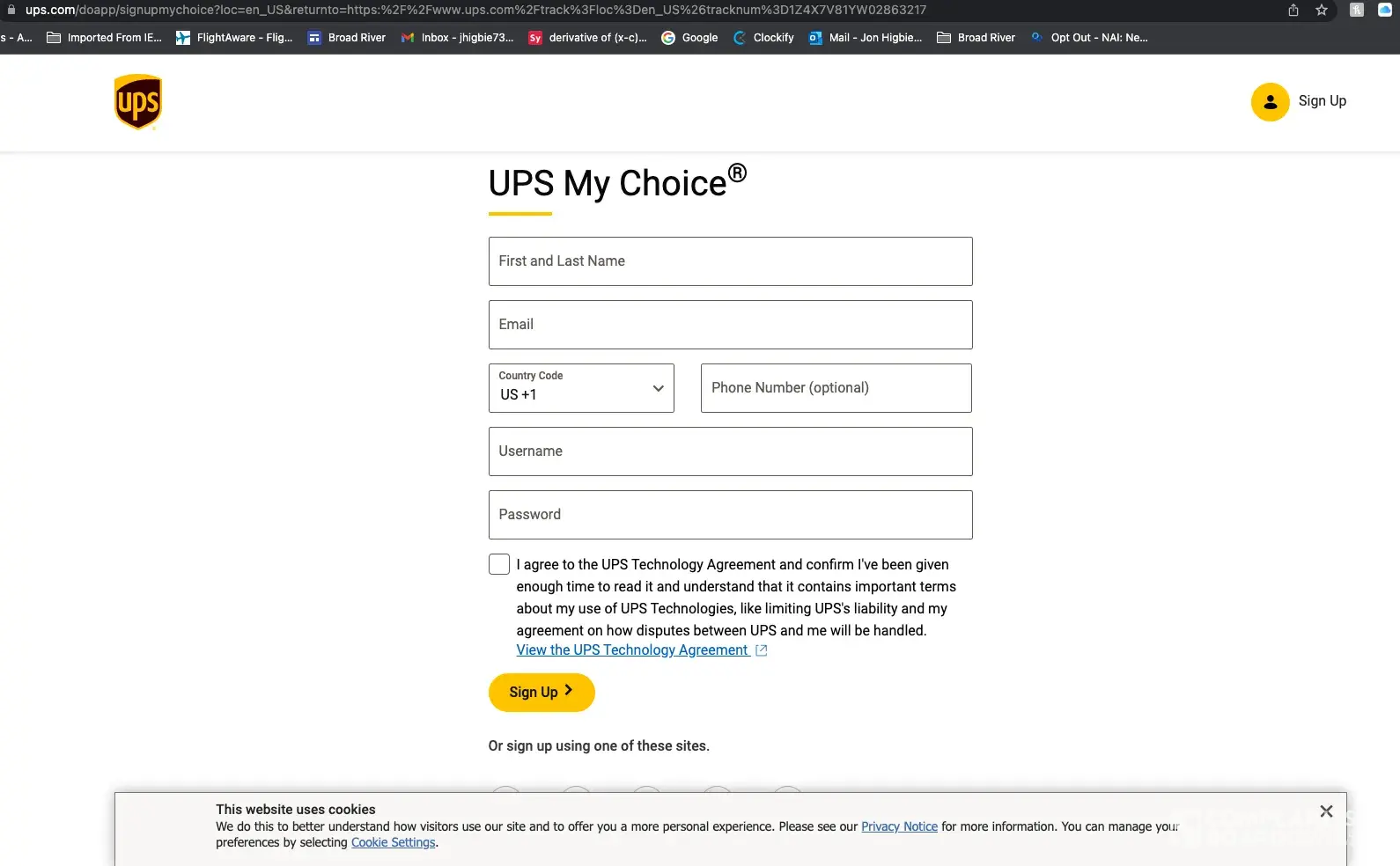This screenshot has width=1400, height=866.
Task: Focus the Password input field
Action: click(x=730, y=515)
